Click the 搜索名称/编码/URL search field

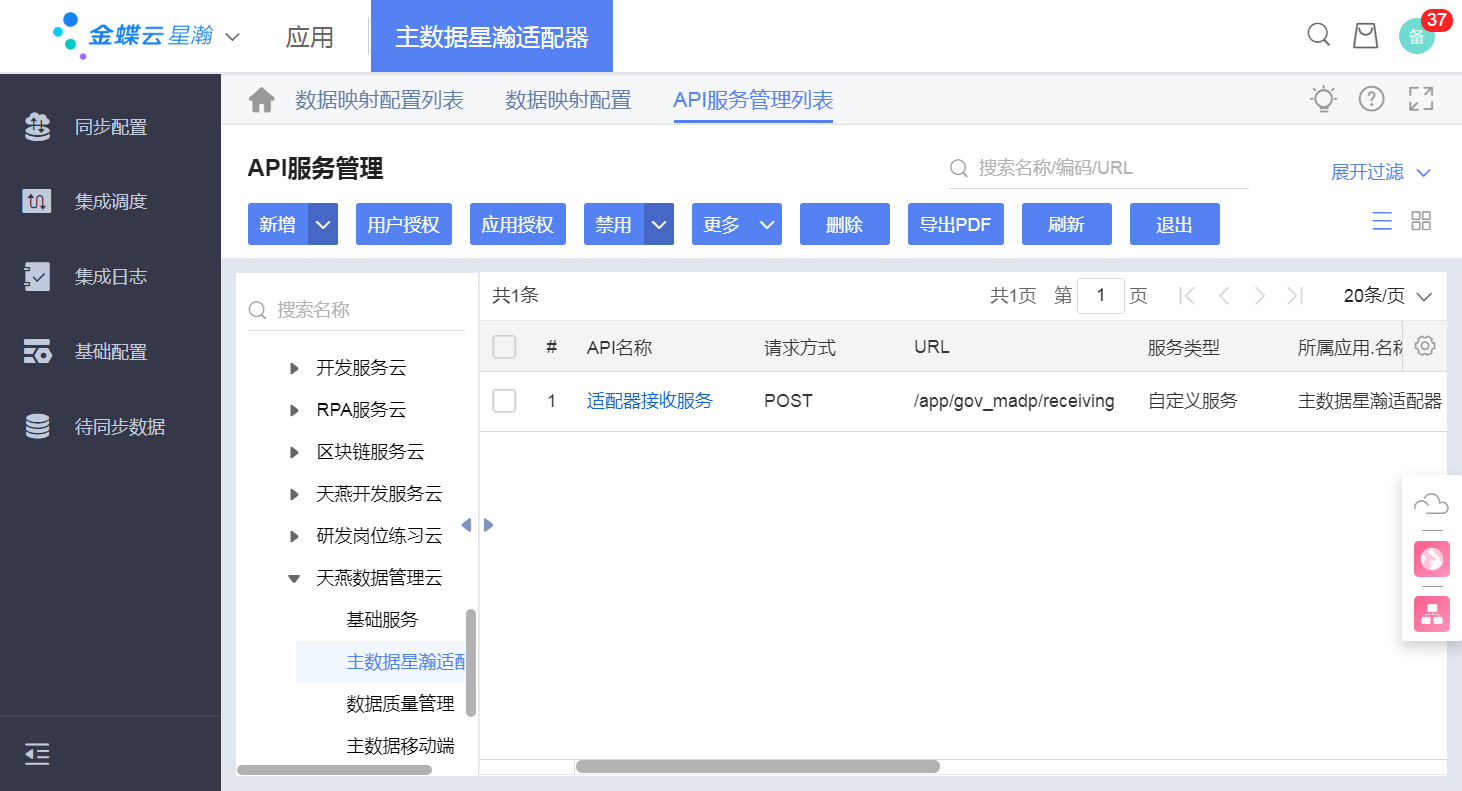1098,168
